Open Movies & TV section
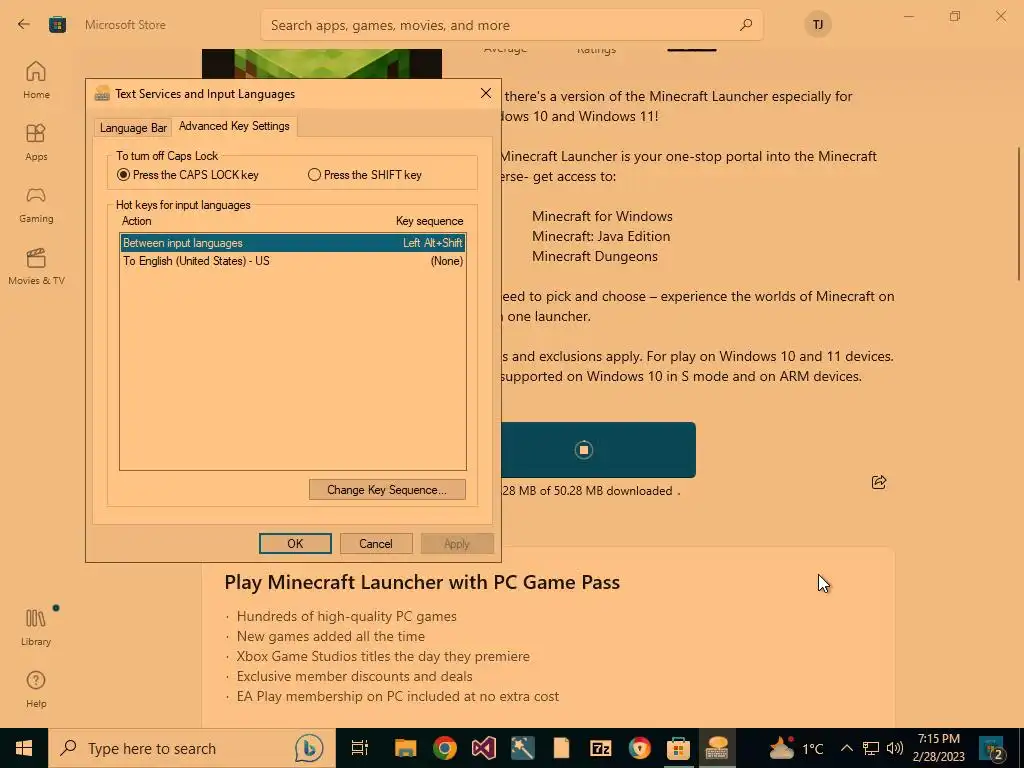Image resolution: width=1024 pixels, height=768 pixels. click(x=36, y=266)
